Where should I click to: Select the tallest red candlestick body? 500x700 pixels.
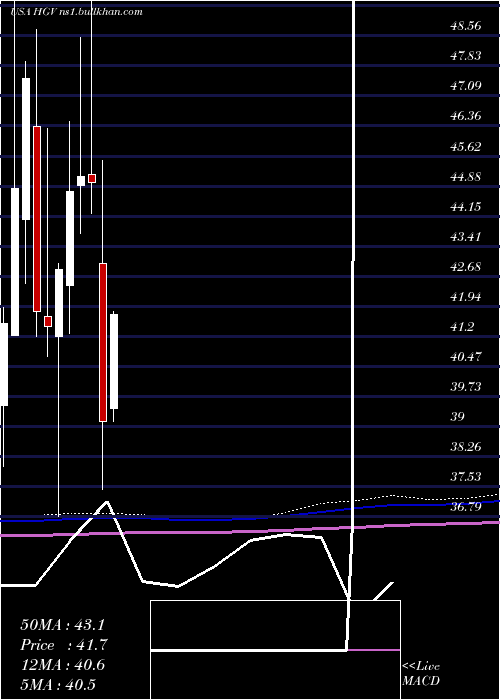37,219
